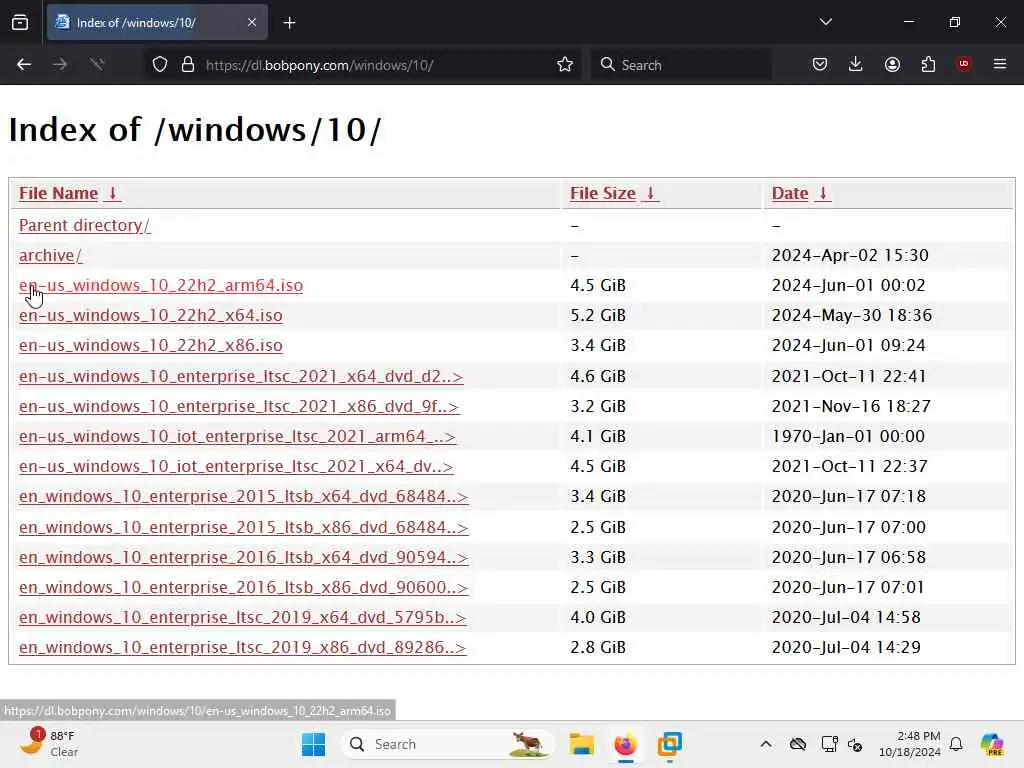Download enterprise ltsc 2019 x86 ISO

pos(242,647)
